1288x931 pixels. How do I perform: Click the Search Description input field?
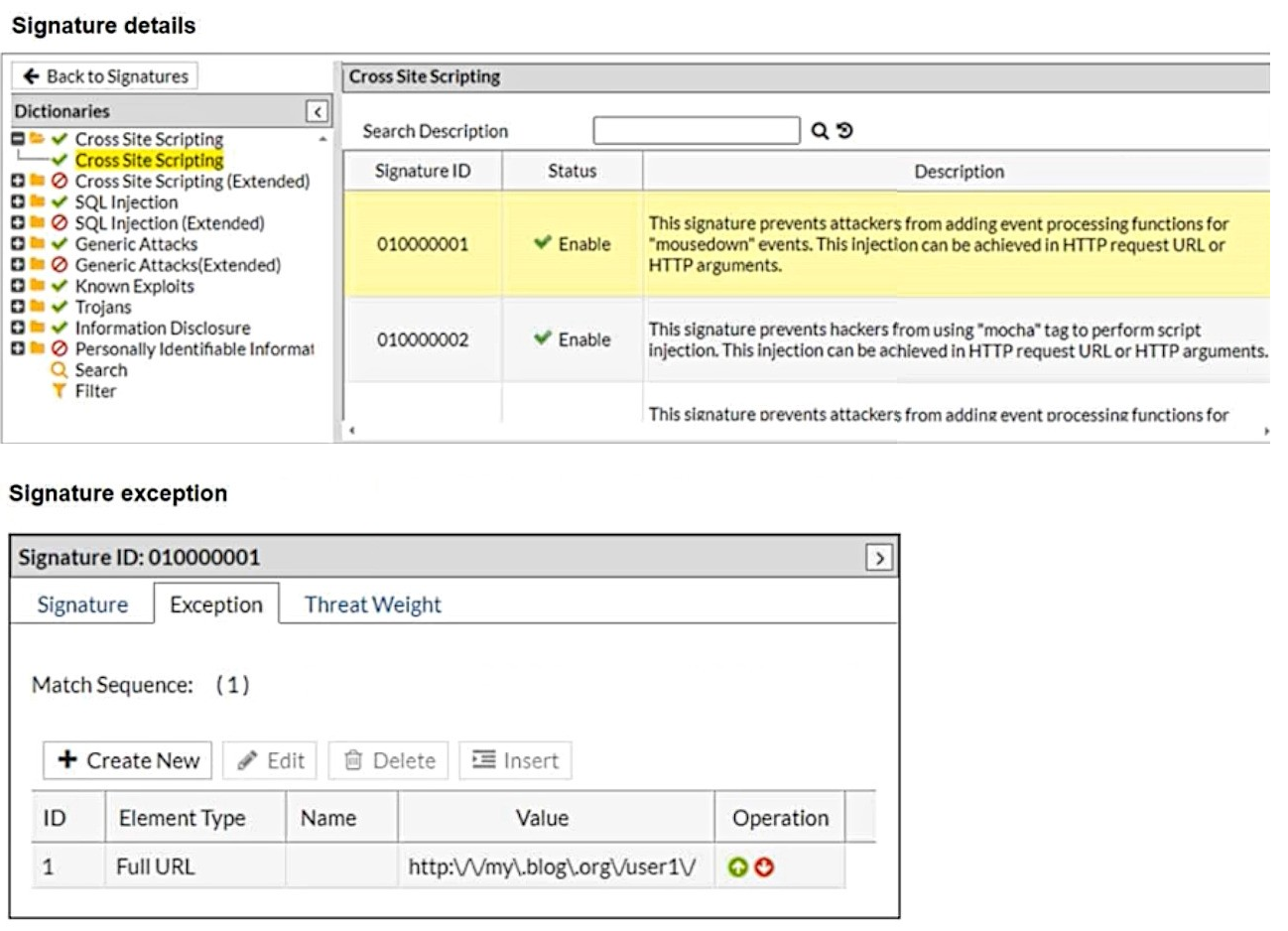[x=696, y=131]
